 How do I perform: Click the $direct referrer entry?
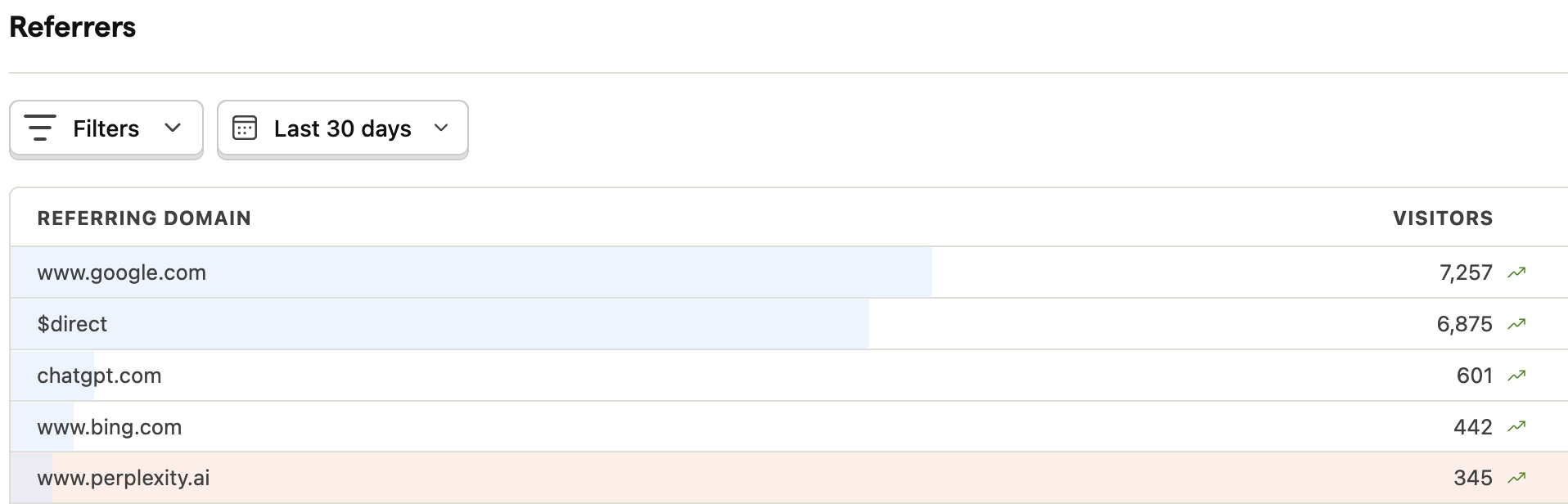[x=73, y=323]
